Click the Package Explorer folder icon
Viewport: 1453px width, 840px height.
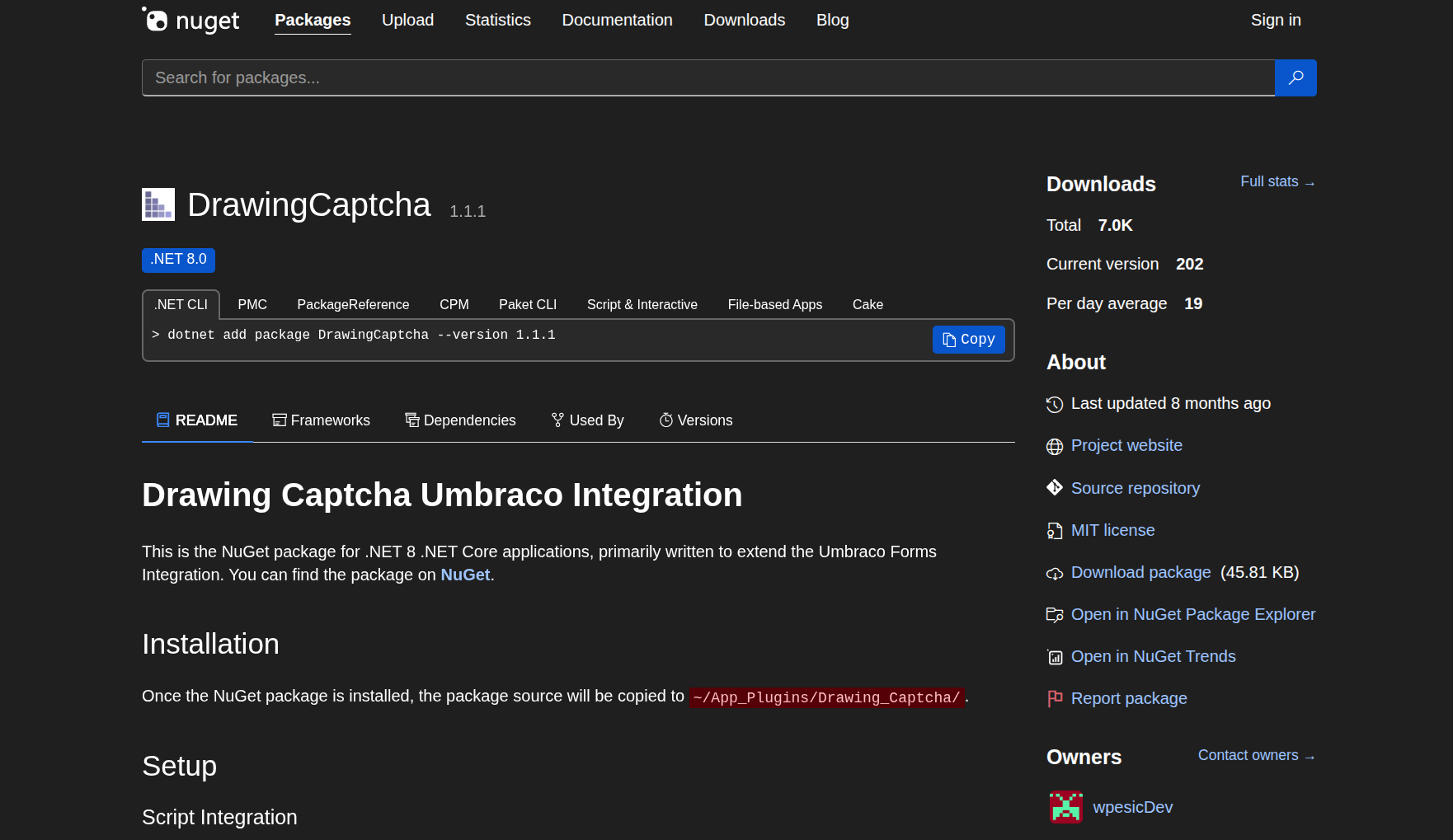tap(1055, 615)
